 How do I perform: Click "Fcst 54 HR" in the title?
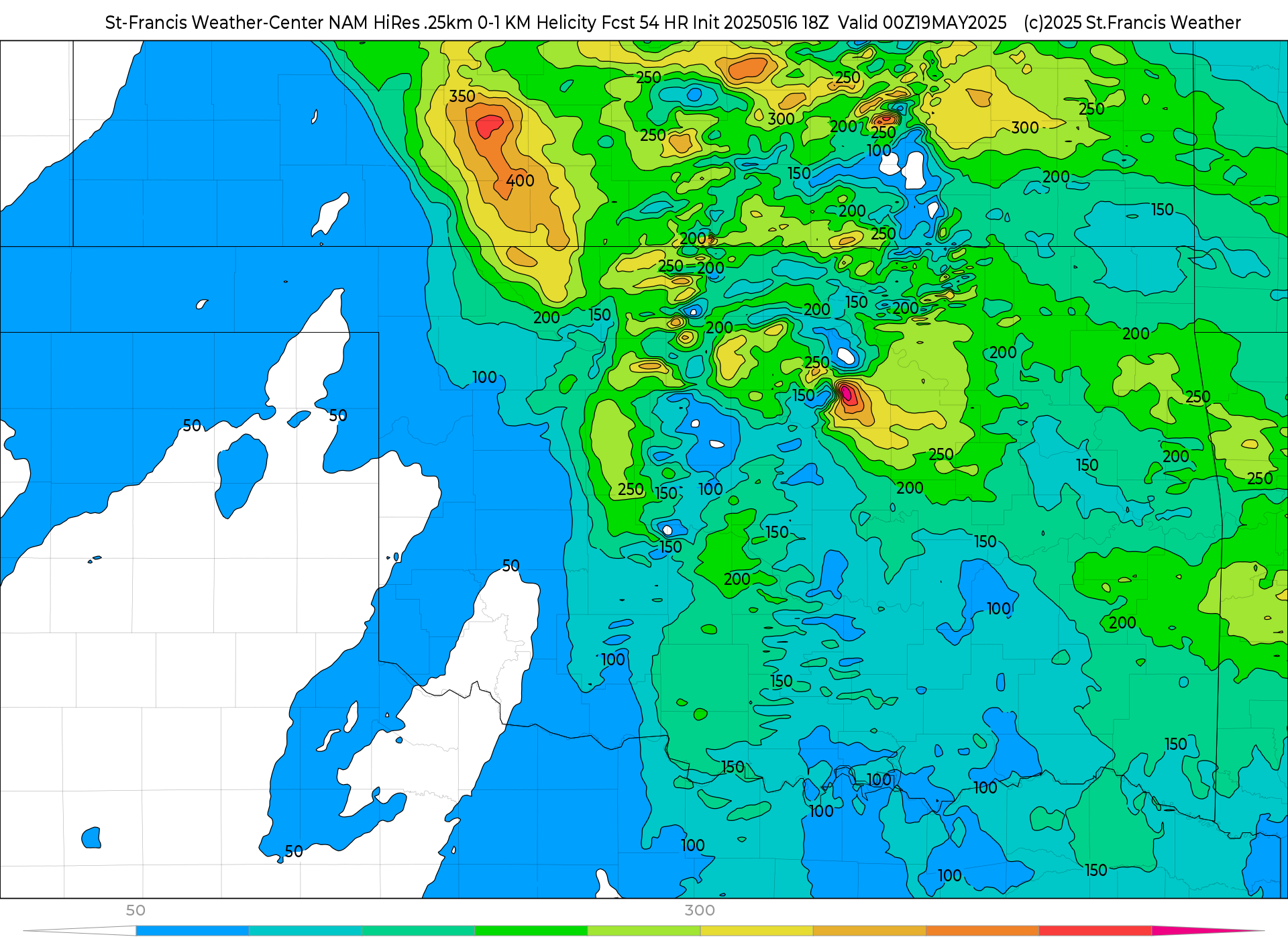(645, 22)
